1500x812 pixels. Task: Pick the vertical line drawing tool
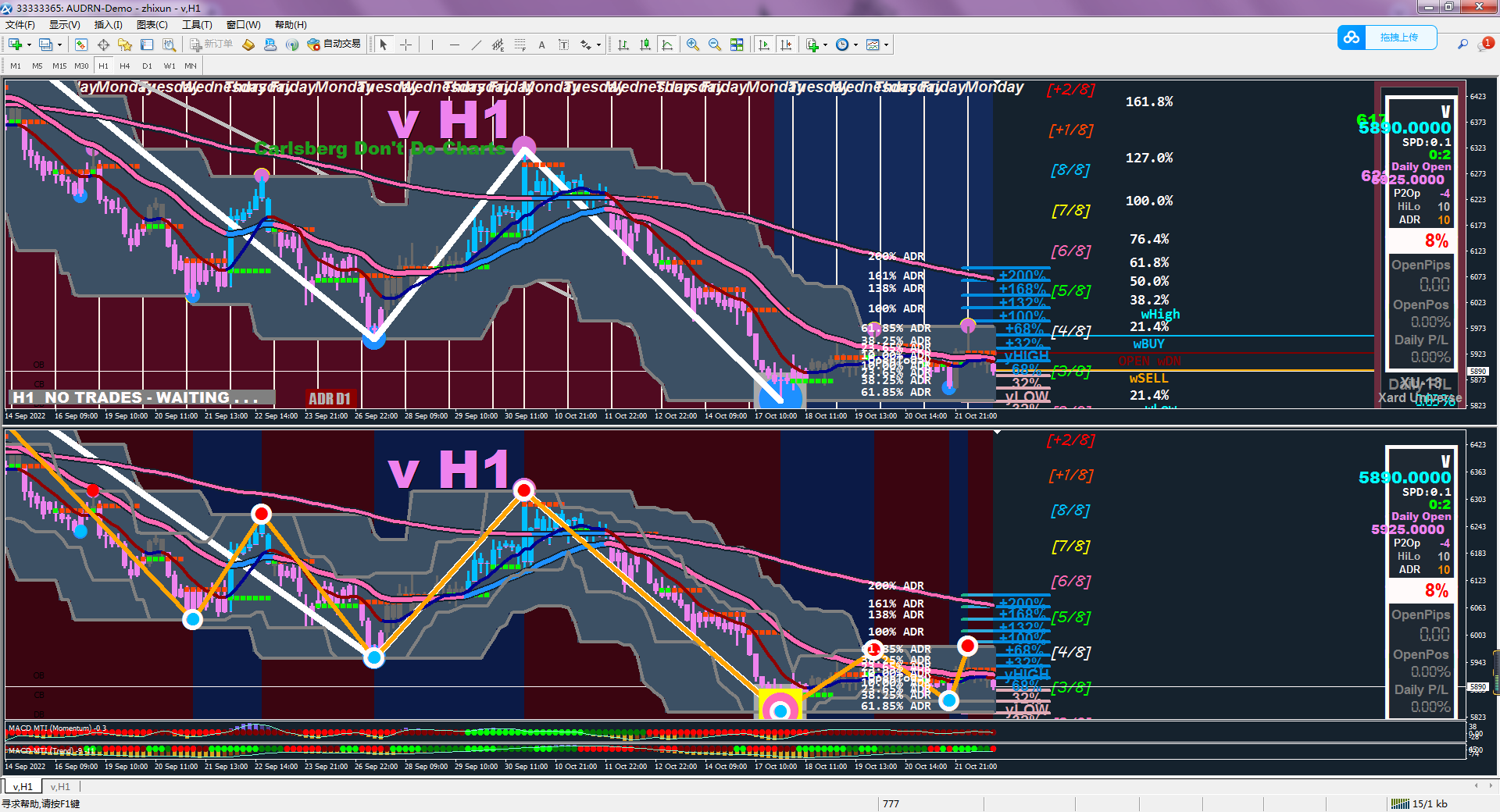pos(432,45)
